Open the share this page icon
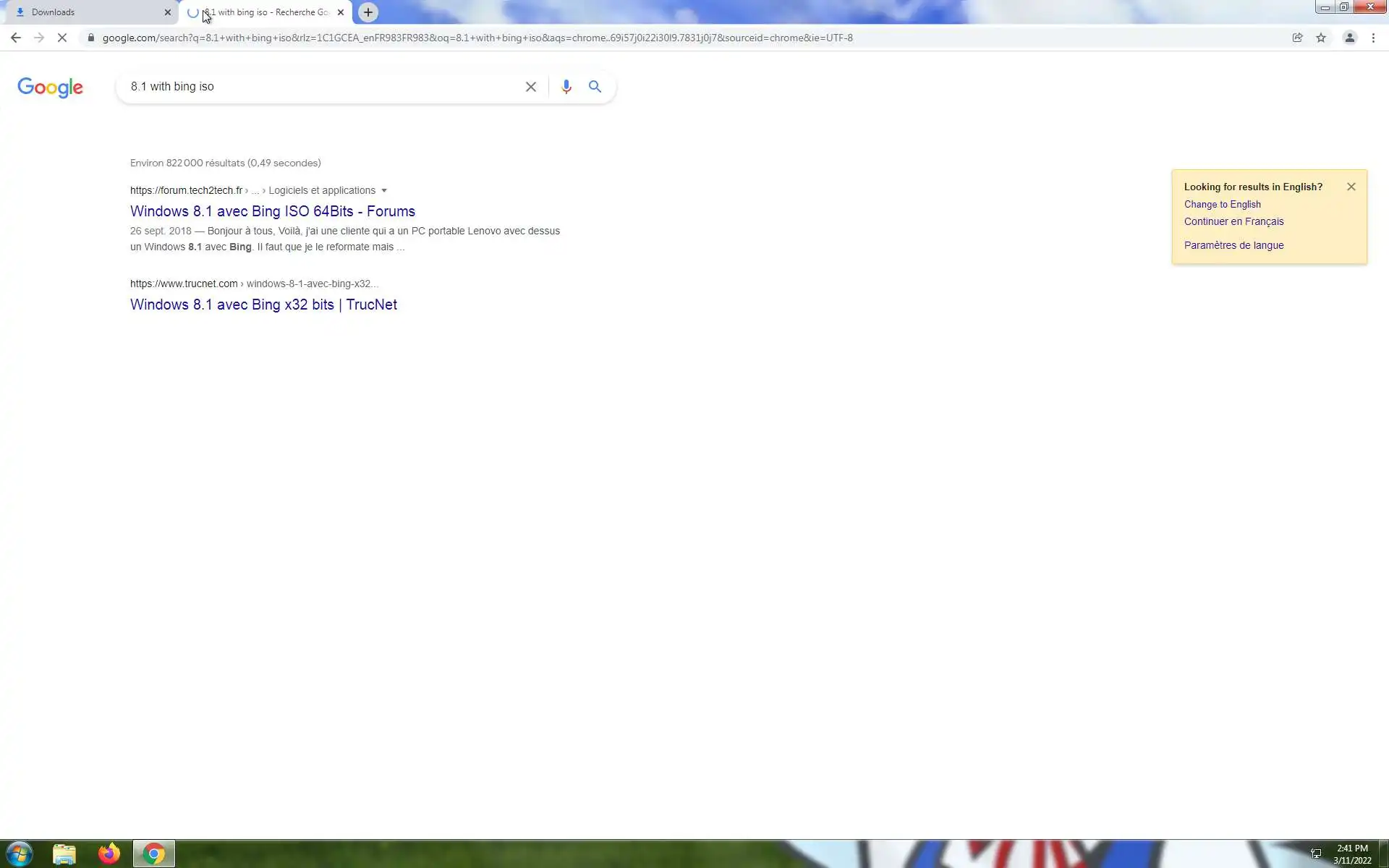Screen dimensions: 1389x868 [x=1297, y=38]
